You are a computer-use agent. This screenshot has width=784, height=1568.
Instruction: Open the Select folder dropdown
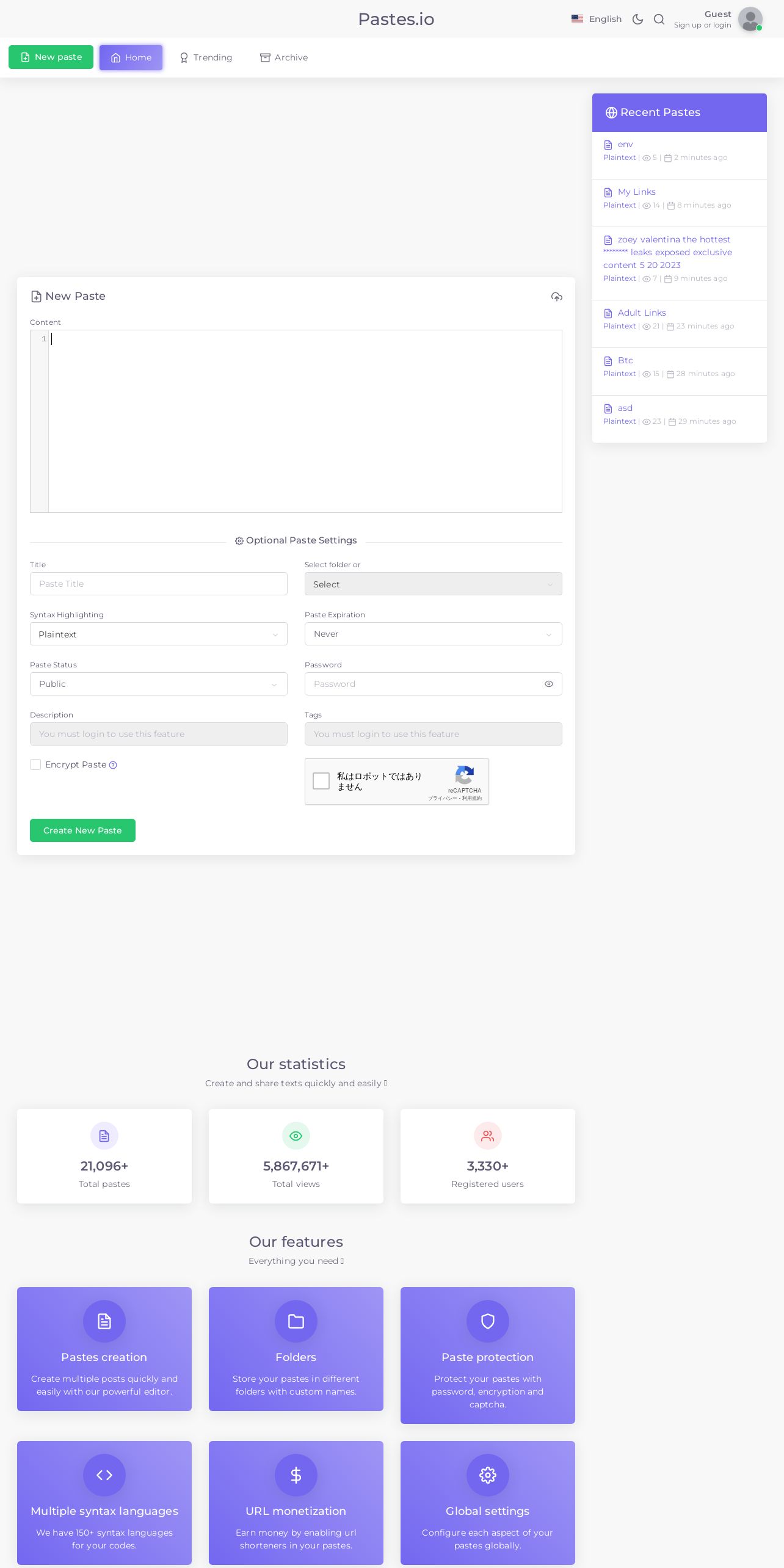pos(434,584)
